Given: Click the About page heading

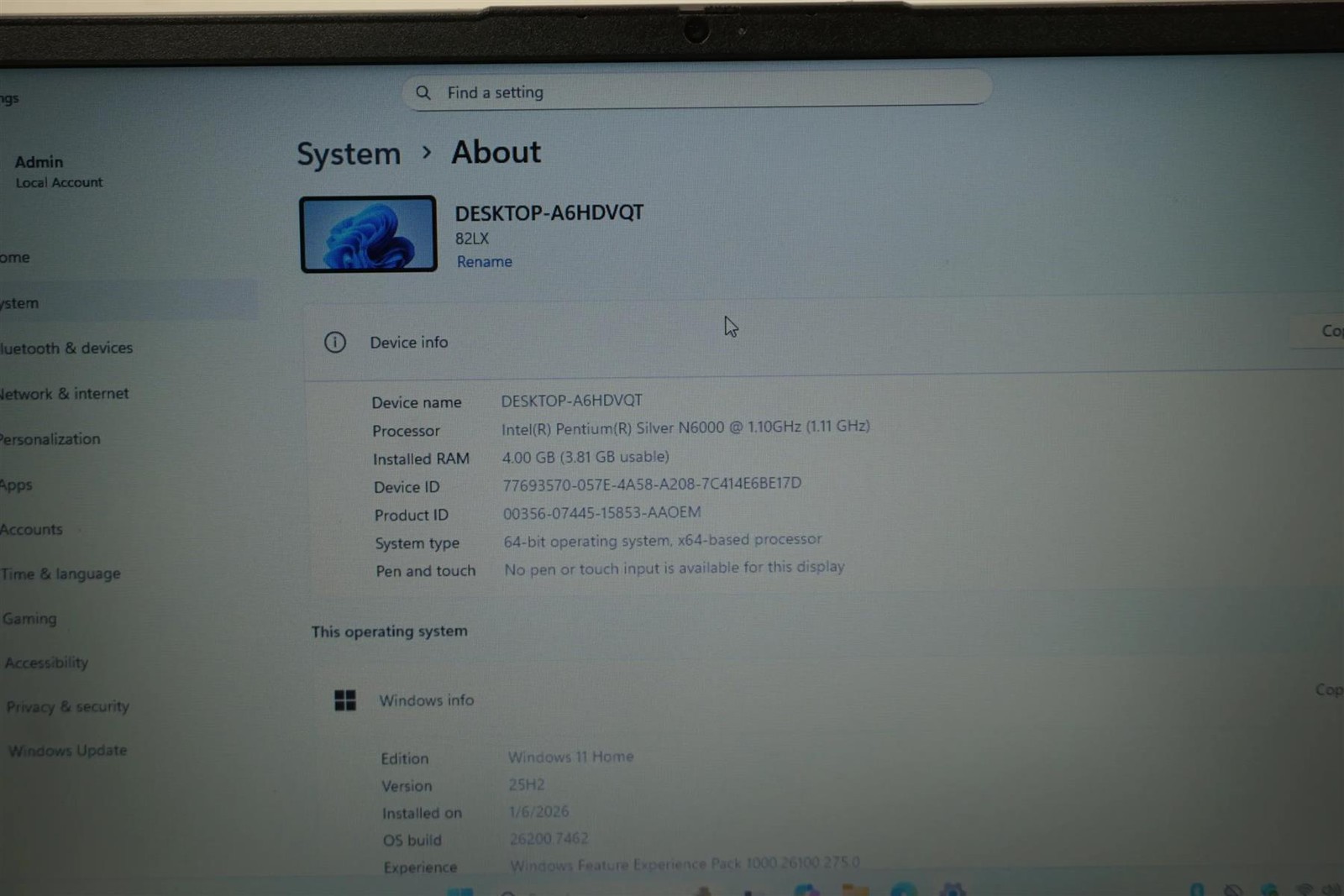Looking at the screenshot, I should tap(496, 152).
